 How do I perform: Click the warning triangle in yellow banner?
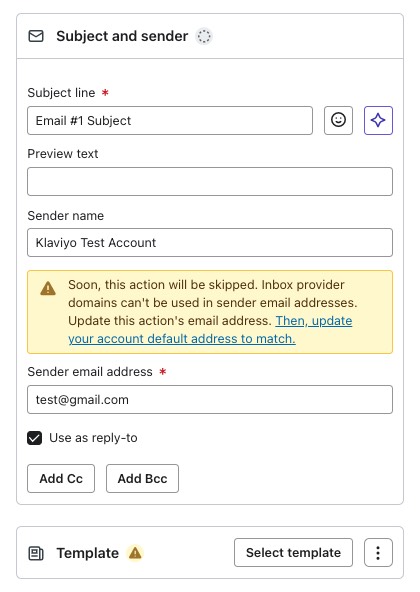coord(48,288)
